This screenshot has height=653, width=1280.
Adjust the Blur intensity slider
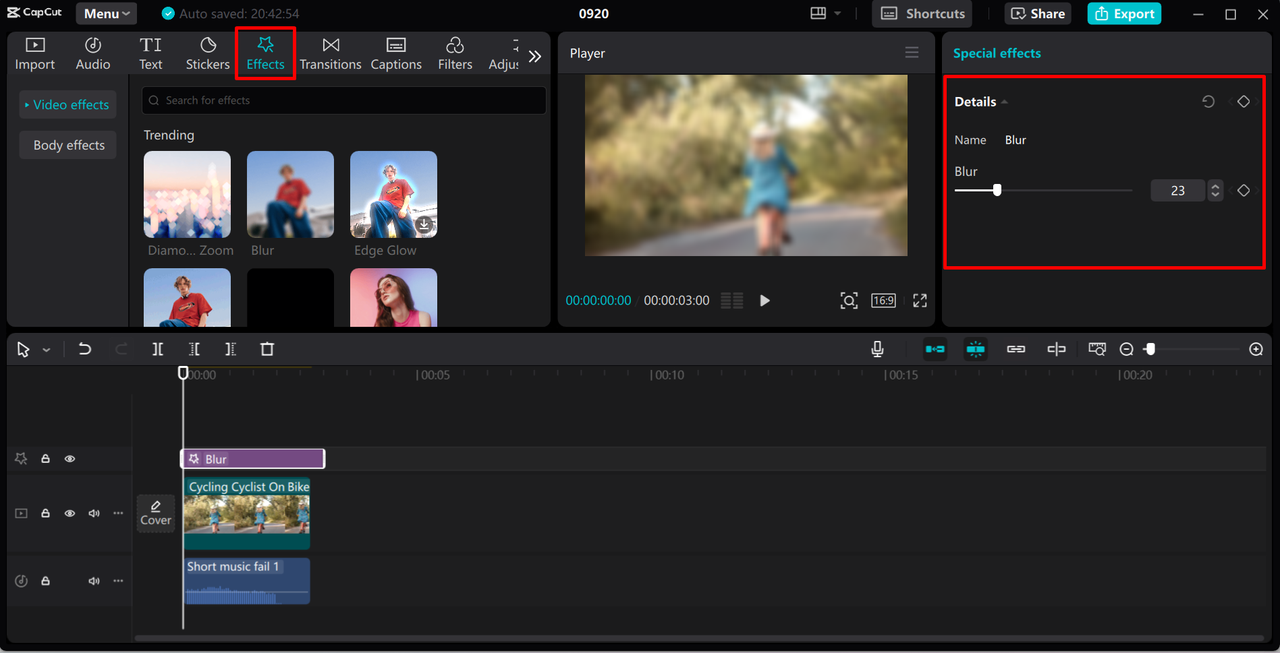click(997, 190)
